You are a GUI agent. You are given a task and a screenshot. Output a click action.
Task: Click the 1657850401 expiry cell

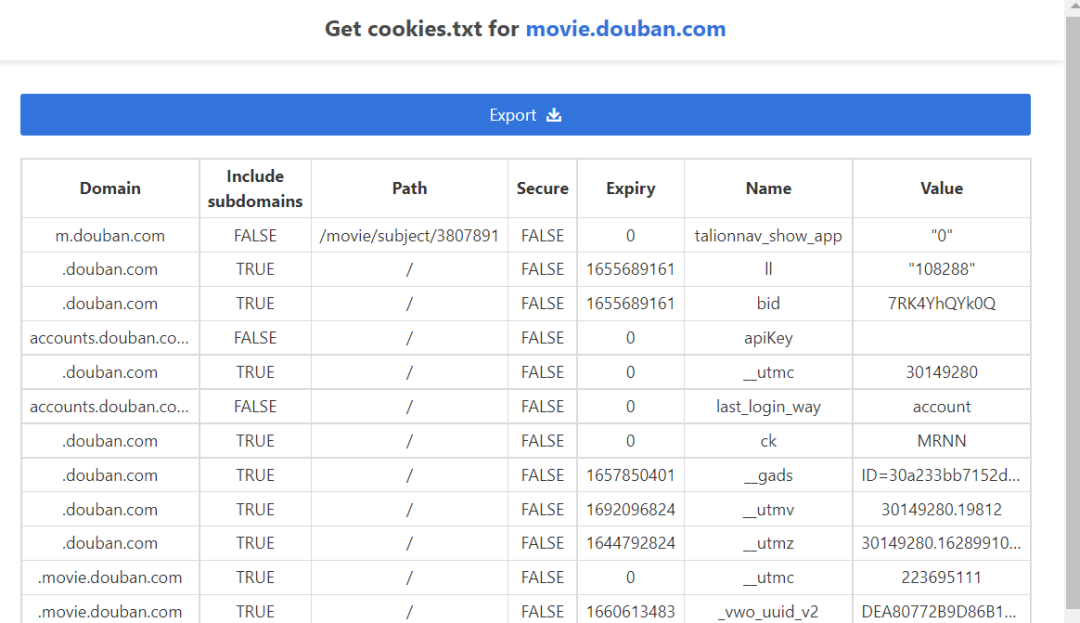click(x=631, y=475)
